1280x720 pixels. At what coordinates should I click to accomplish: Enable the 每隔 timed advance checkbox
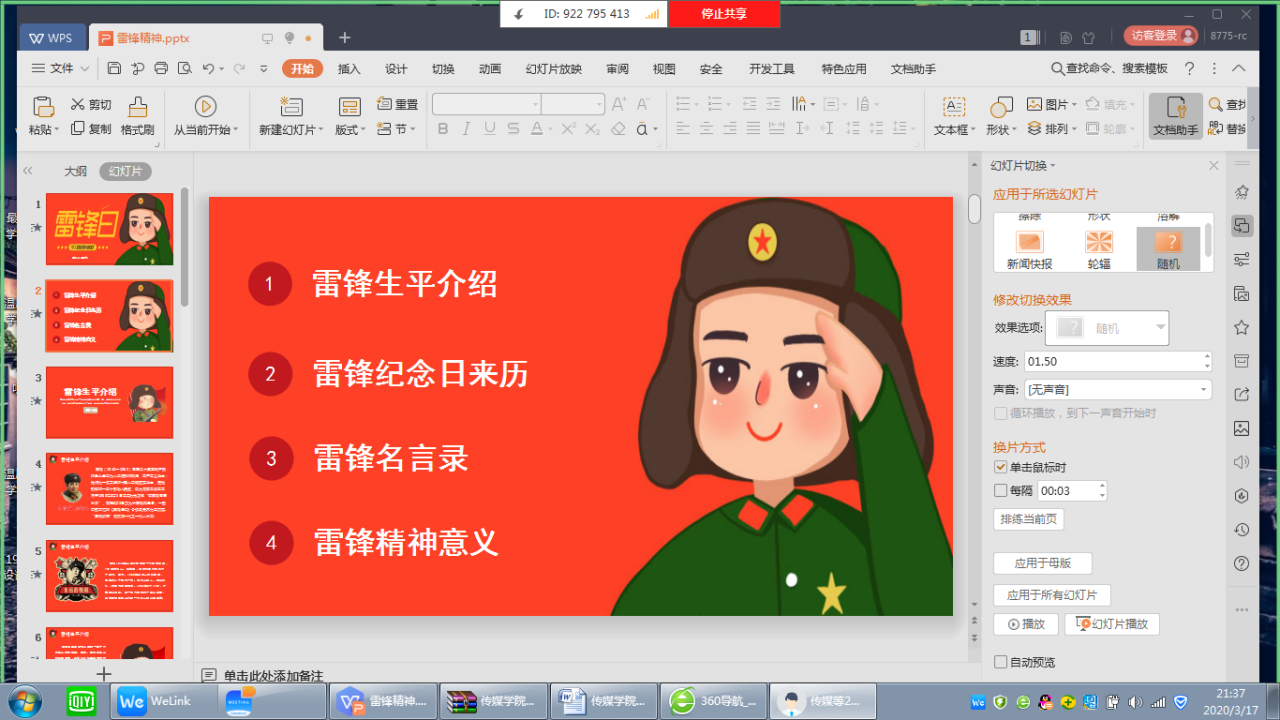click(1001, 490)
